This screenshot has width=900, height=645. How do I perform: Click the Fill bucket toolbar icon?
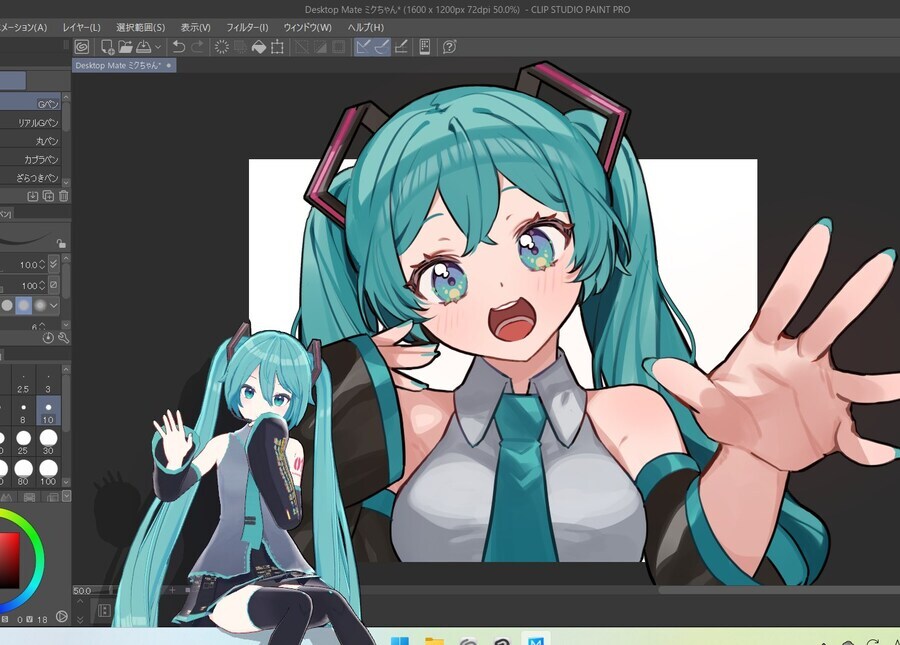pos(259,47)
